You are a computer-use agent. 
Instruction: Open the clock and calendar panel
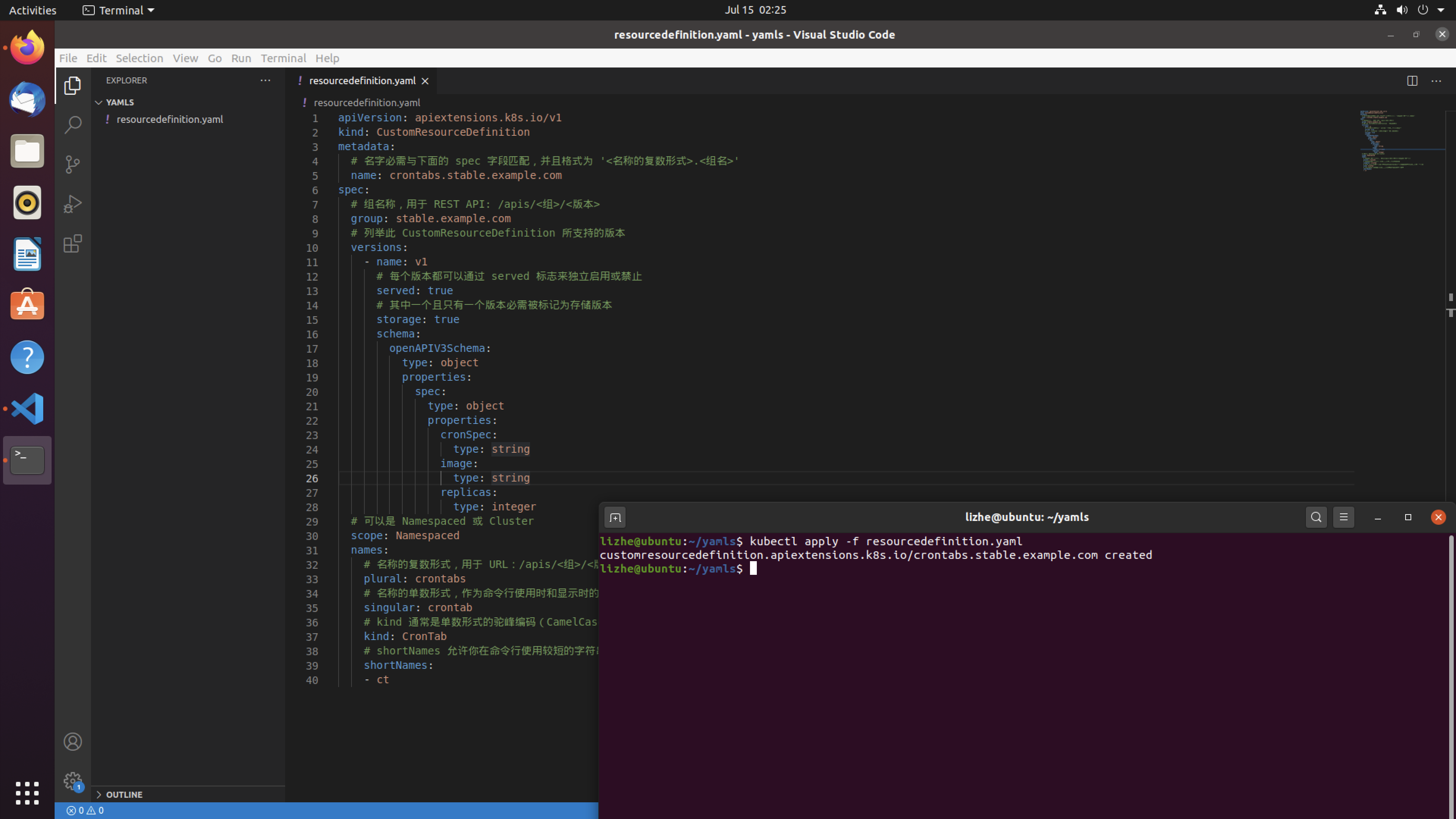pyautogui.click(x=755, y=9)
